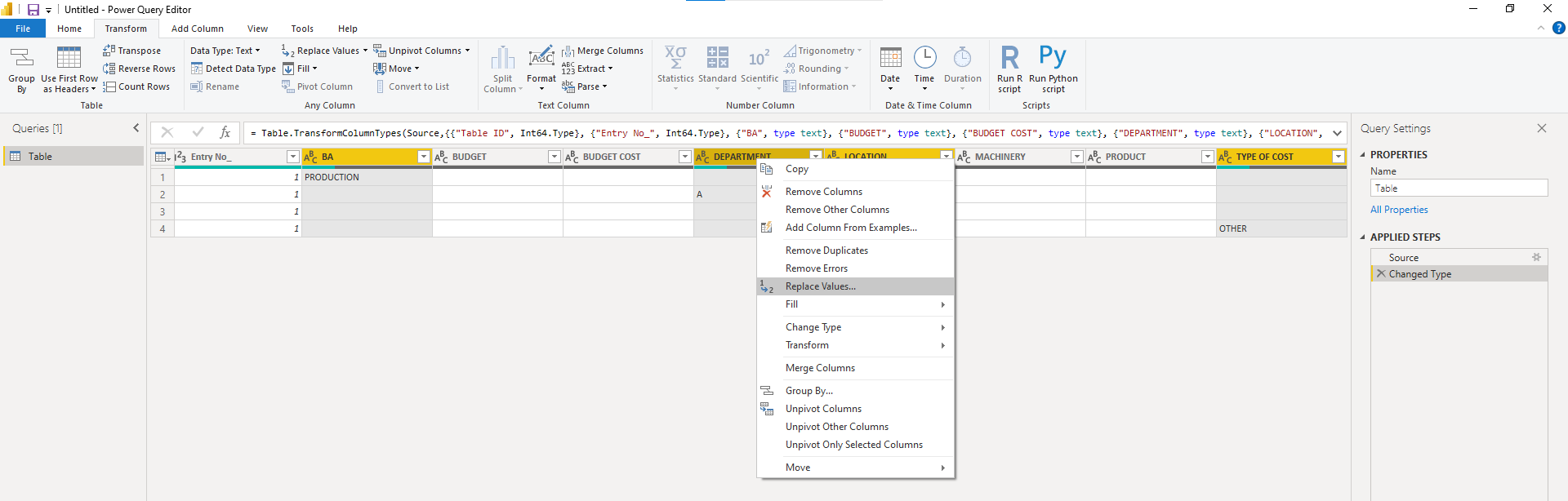Expand the formula bar
1568x501 pixels.
click(x=1337, y=133)
